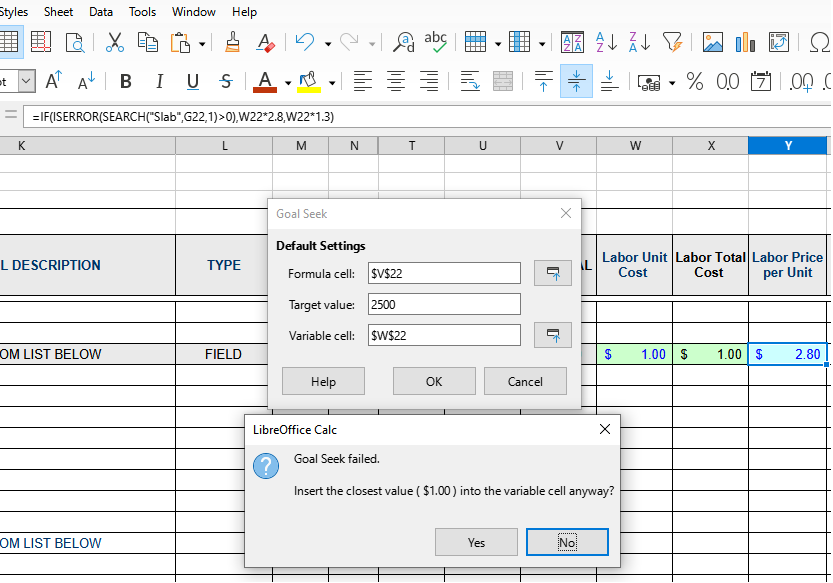This screenshot has height=583, width=833.
Task: Click the Insert Rows table icon
Action: (x=475, y=43)
